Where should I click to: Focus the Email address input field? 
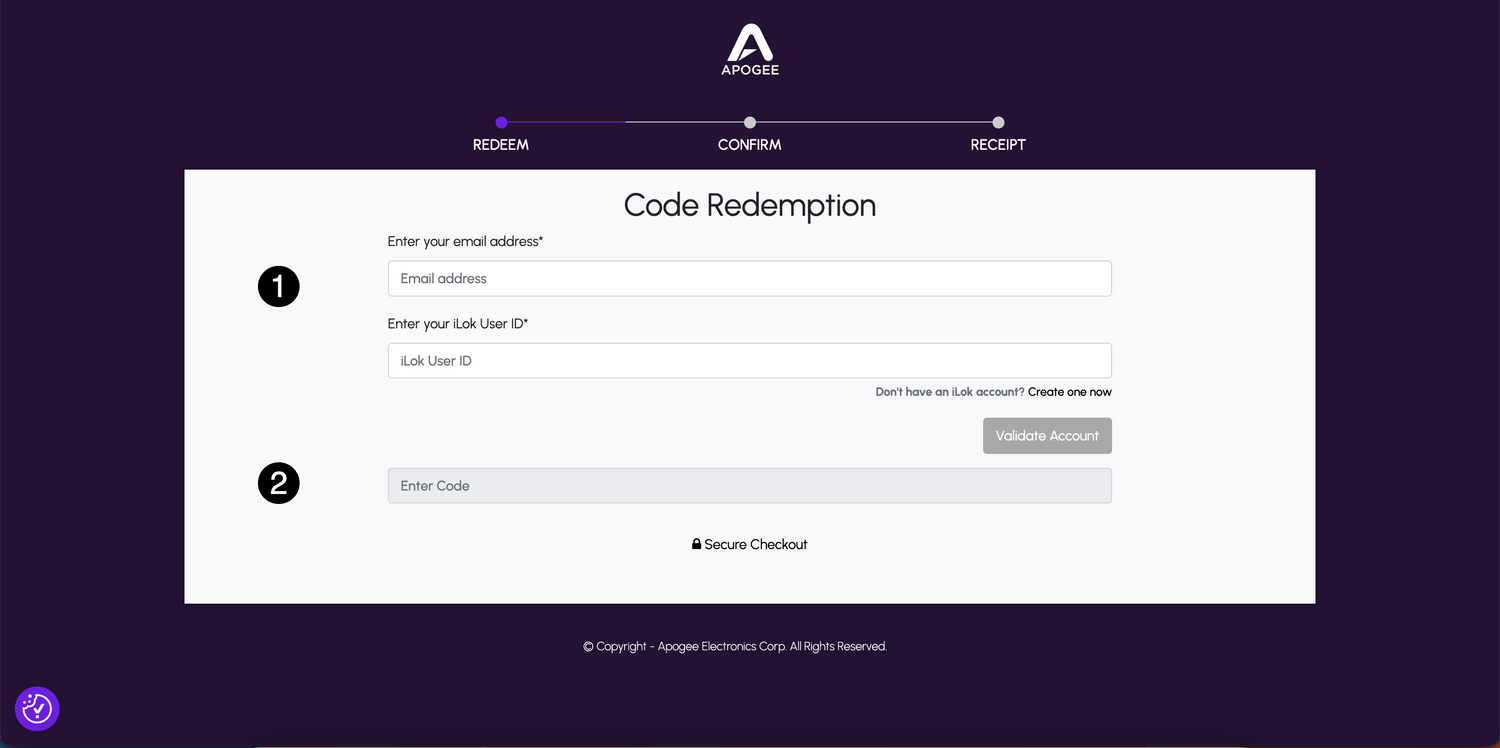[x=750, y=279]
